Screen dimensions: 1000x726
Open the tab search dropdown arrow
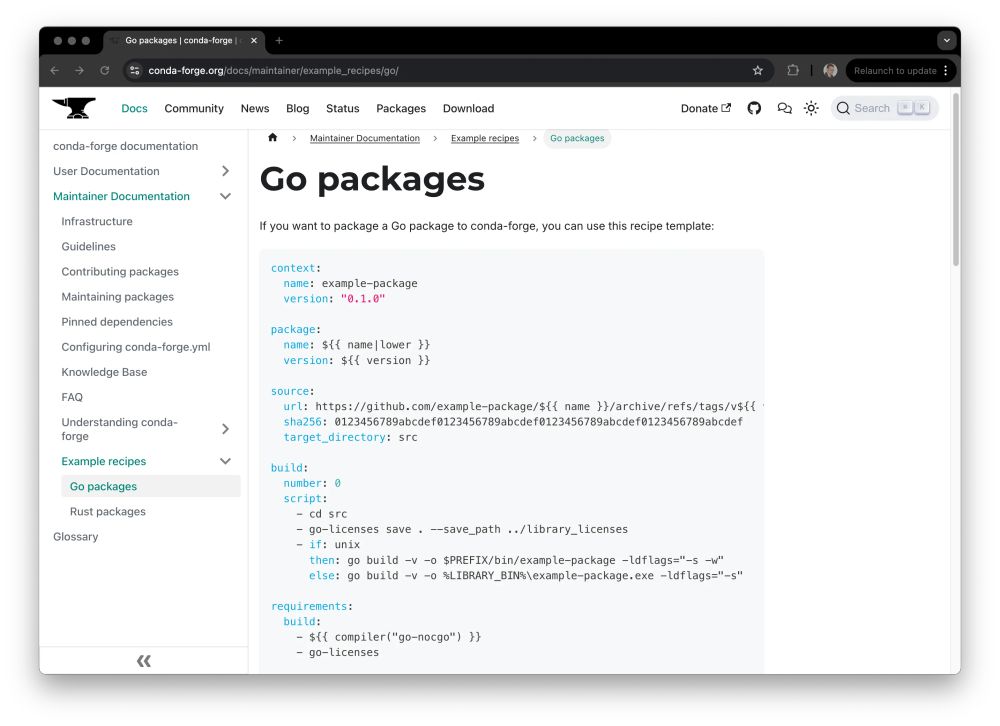coord(946,40)
